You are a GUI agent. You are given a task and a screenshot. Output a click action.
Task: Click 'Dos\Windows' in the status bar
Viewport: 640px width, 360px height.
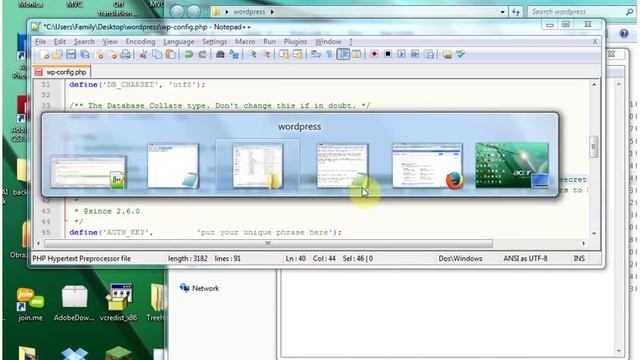[460, 258]
